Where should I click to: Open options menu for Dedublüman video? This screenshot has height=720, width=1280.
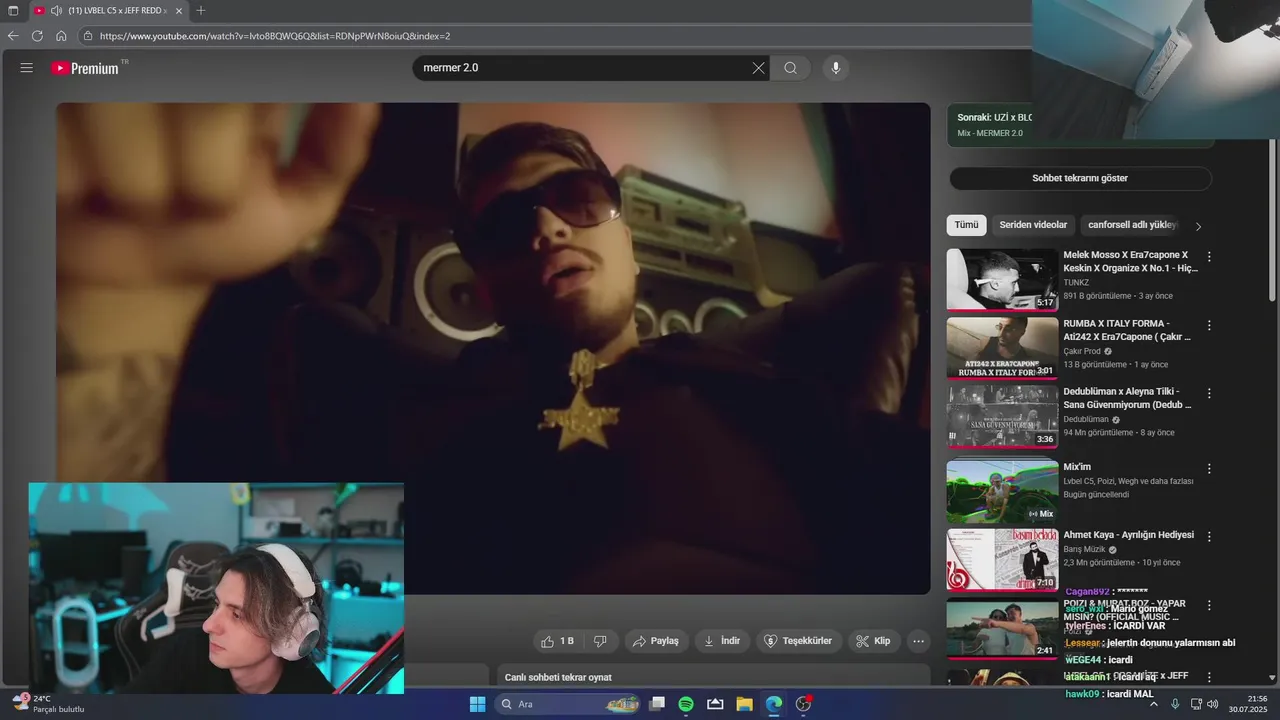(1209, 395)
